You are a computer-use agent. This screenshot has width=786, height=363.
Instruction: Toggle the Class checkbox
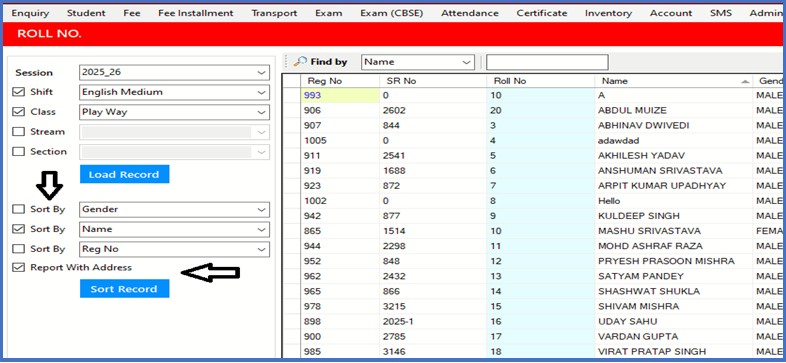point(19,112)
